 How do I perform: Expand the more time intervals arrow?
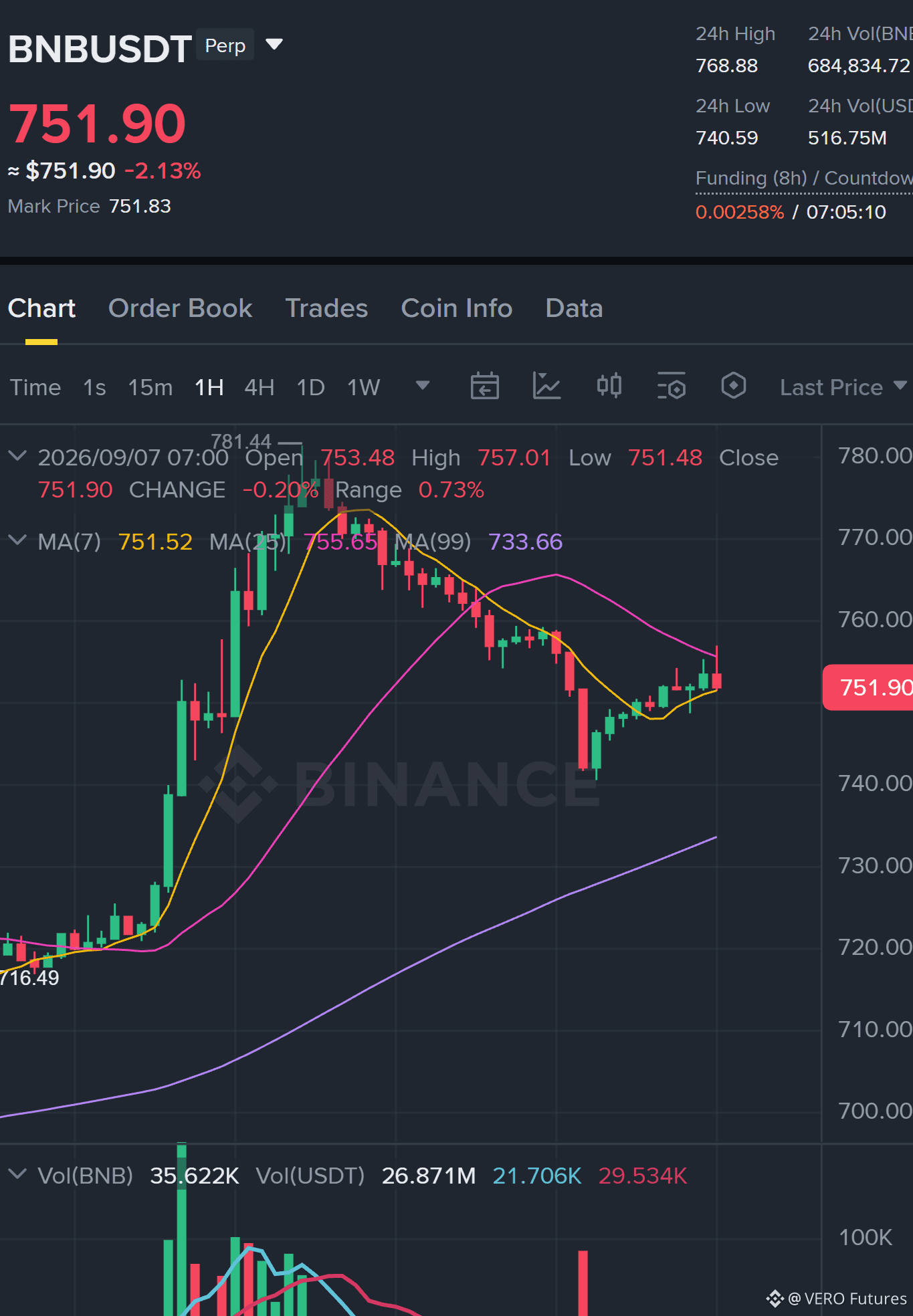[x=422, y=385]
